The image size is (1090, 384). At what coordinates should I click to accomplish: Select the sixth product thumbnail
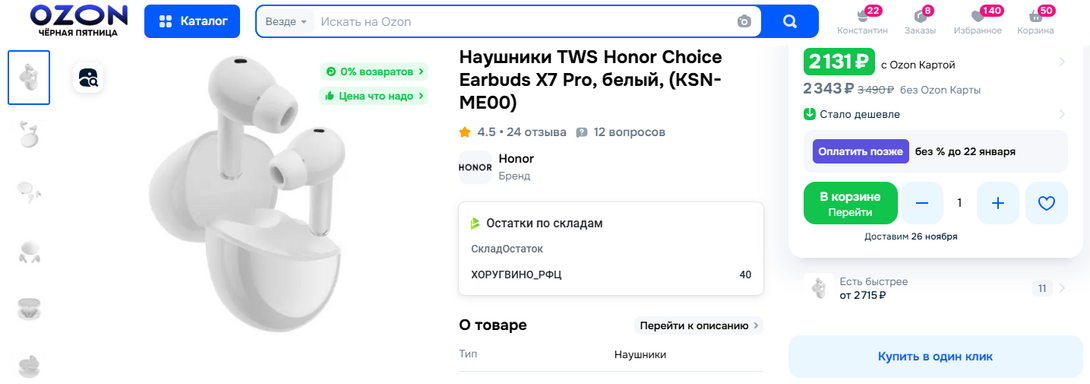[x=29, y=367]
